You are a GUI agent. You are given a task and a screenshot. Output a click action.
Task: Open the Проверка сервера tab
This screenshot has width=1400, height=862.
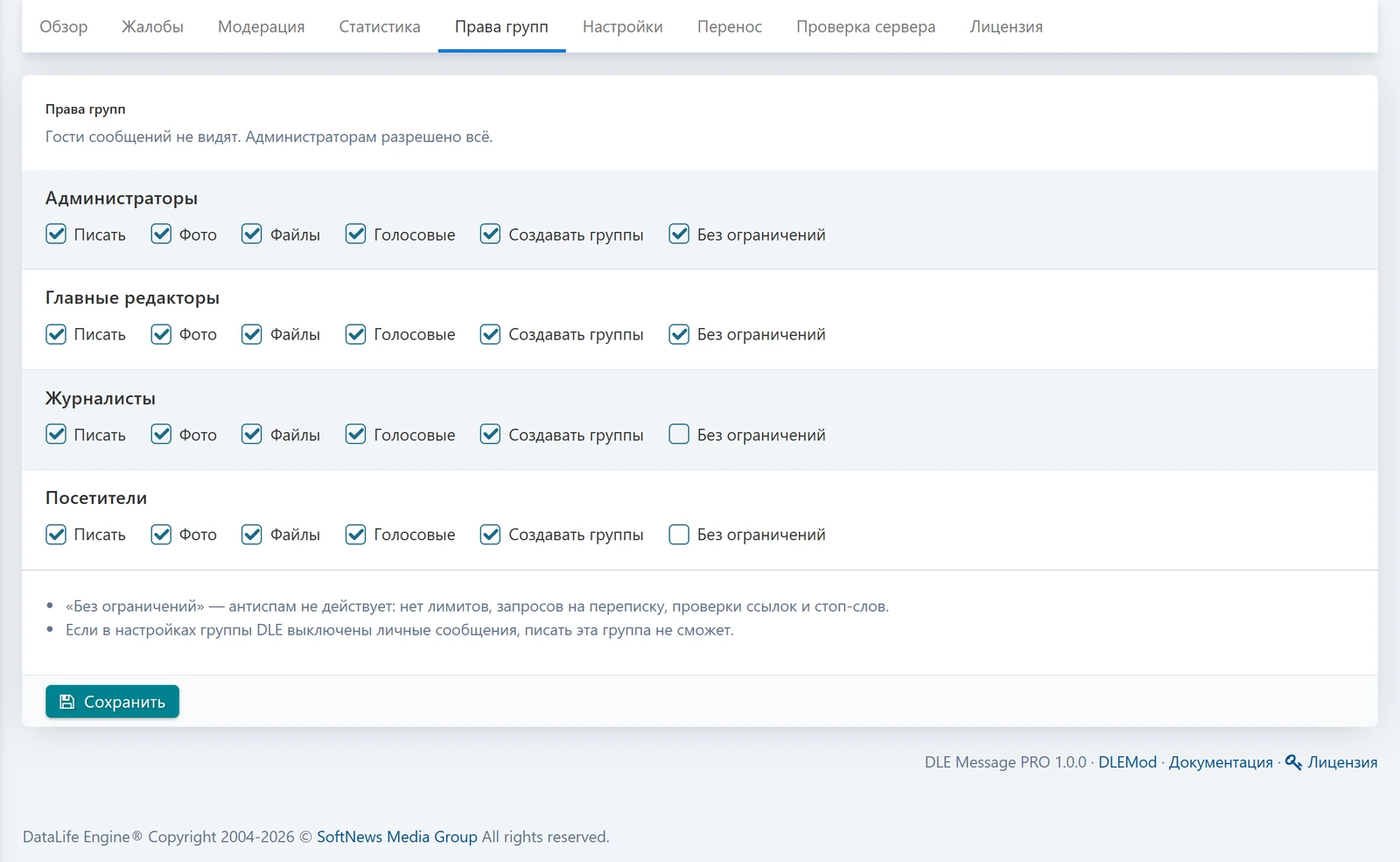866,26
